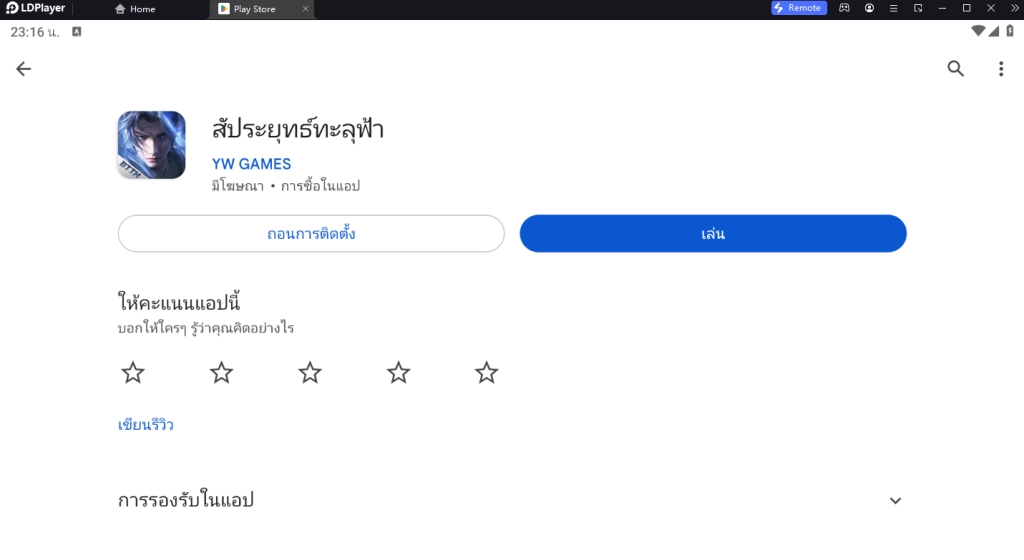Rate the app five stars
The width and height of the screenshot is (1024, 560).
pyautogui.click(x=487, y=373)
